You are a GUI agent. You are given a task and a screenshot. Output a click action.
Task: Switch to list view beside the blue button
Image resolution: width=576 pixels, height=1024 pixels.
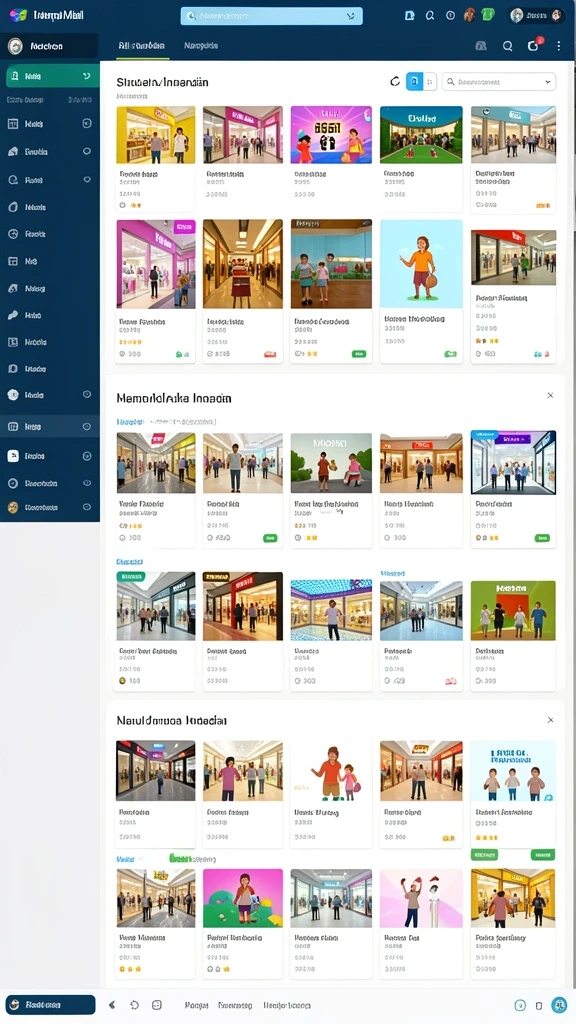click(x=430, y=82)
